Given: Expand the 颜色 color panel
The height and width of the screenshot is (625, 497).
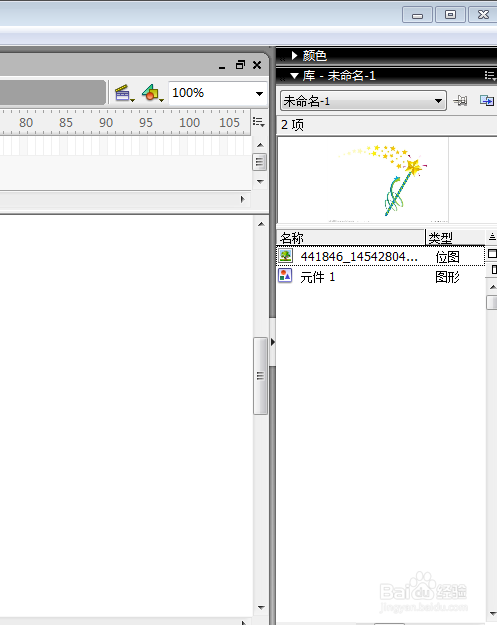Looking at the screenshot, I should click(x=295, y=55).
